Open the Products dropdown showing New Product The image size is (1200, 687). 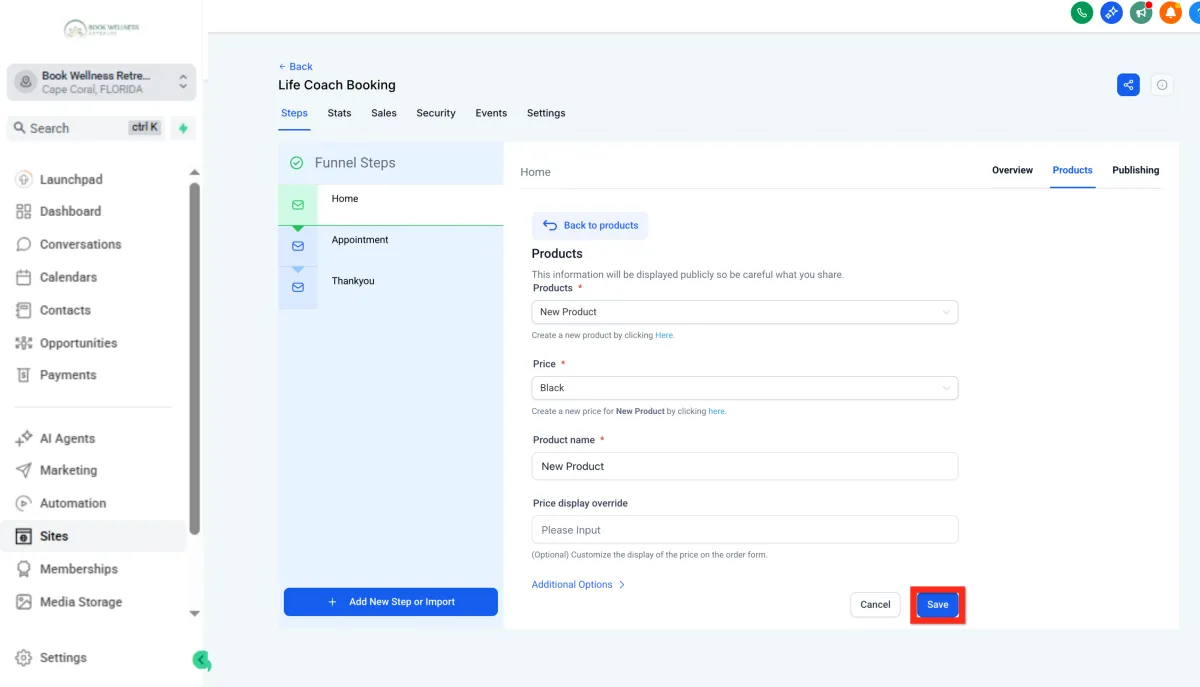[x=744, y=312]
